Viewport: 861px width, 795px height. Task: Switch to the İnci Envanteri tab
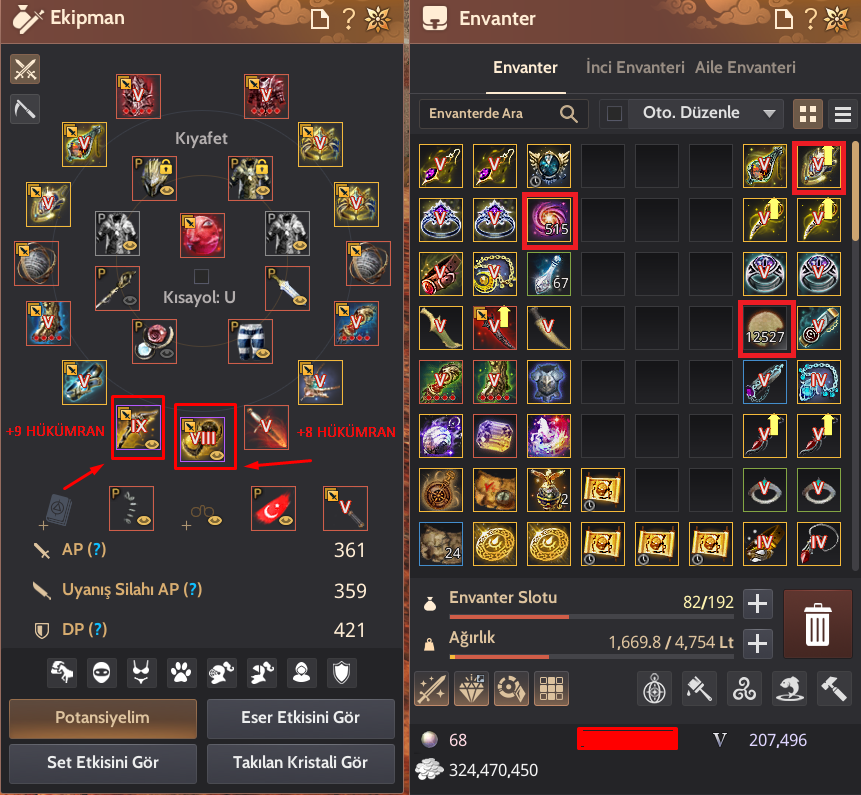pyautogui.click(x=635, y=68)
